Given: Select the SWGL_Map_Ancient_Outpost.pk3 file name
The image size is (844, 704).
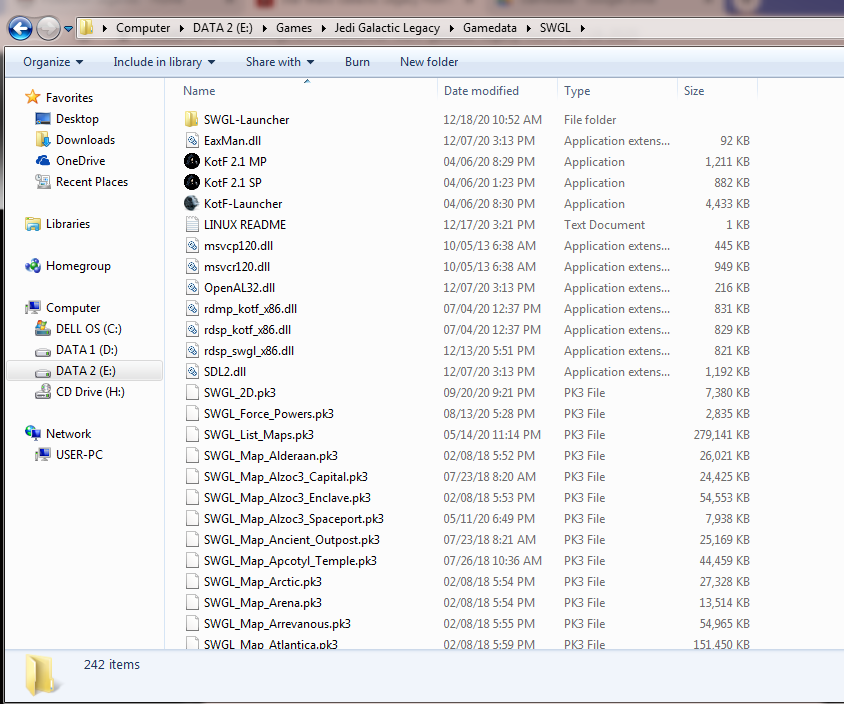Looking at the screenshot, I should point(292,540).
